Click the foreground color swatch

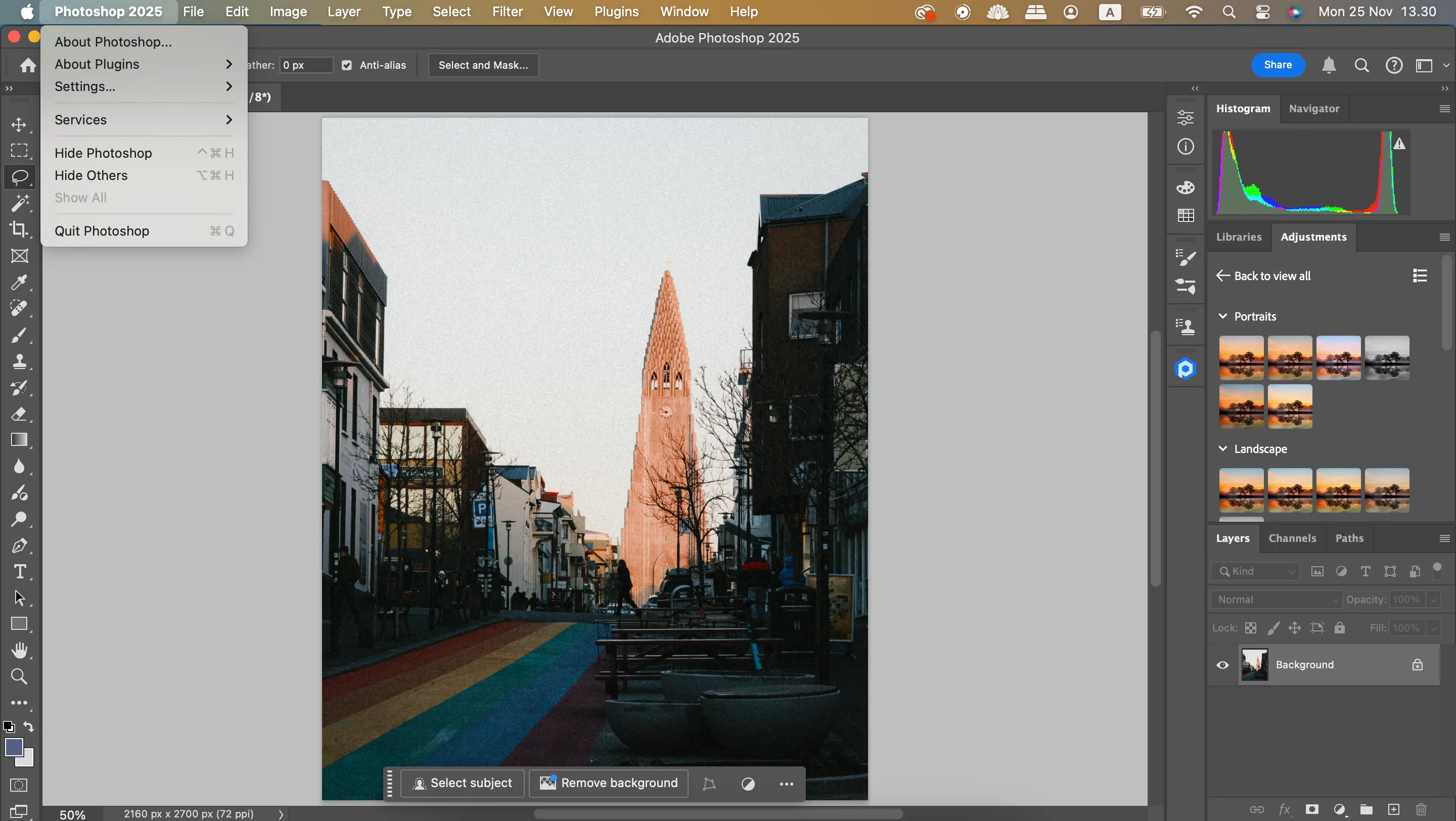coord(15,747)
